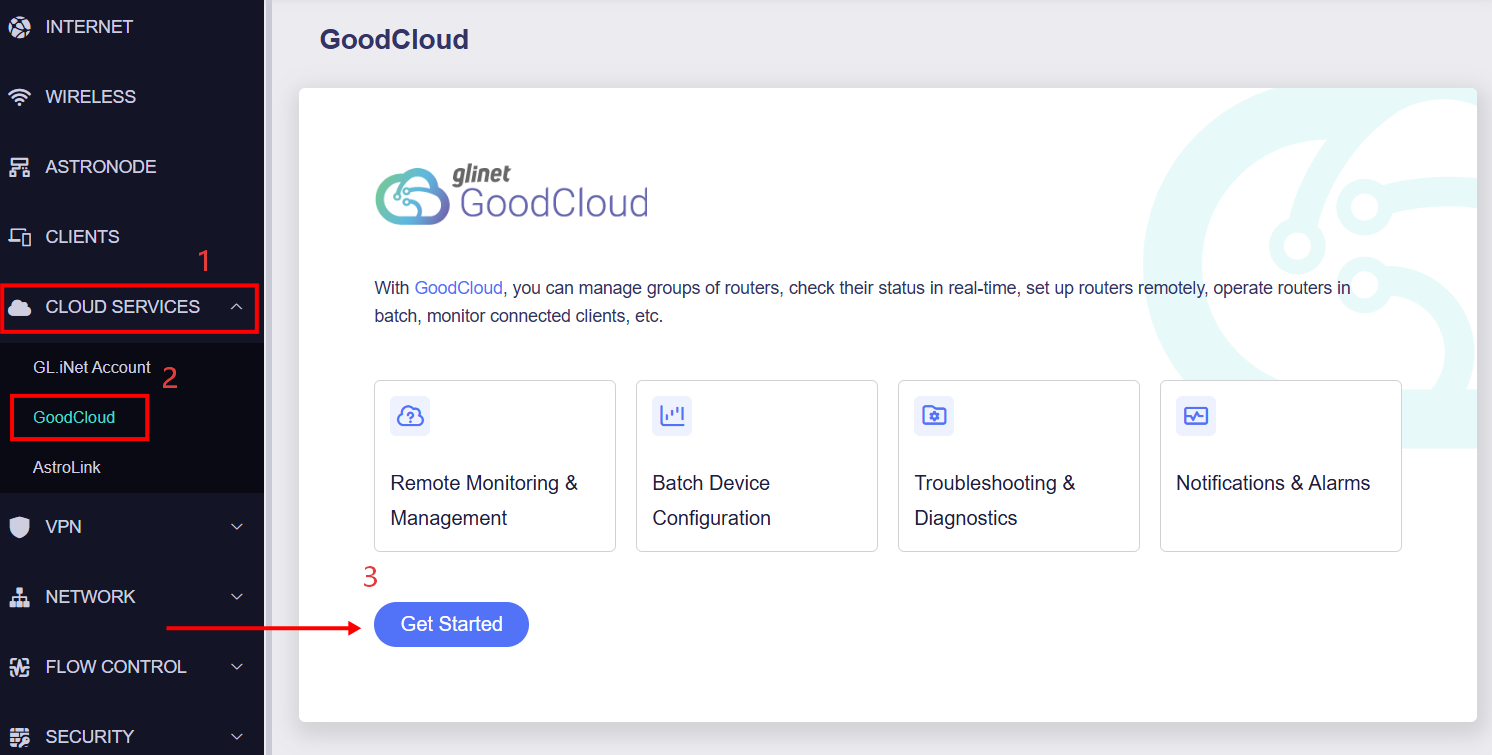Expand the VPN menu chevron
1492x755 pixels.
[x=237, y=527]
